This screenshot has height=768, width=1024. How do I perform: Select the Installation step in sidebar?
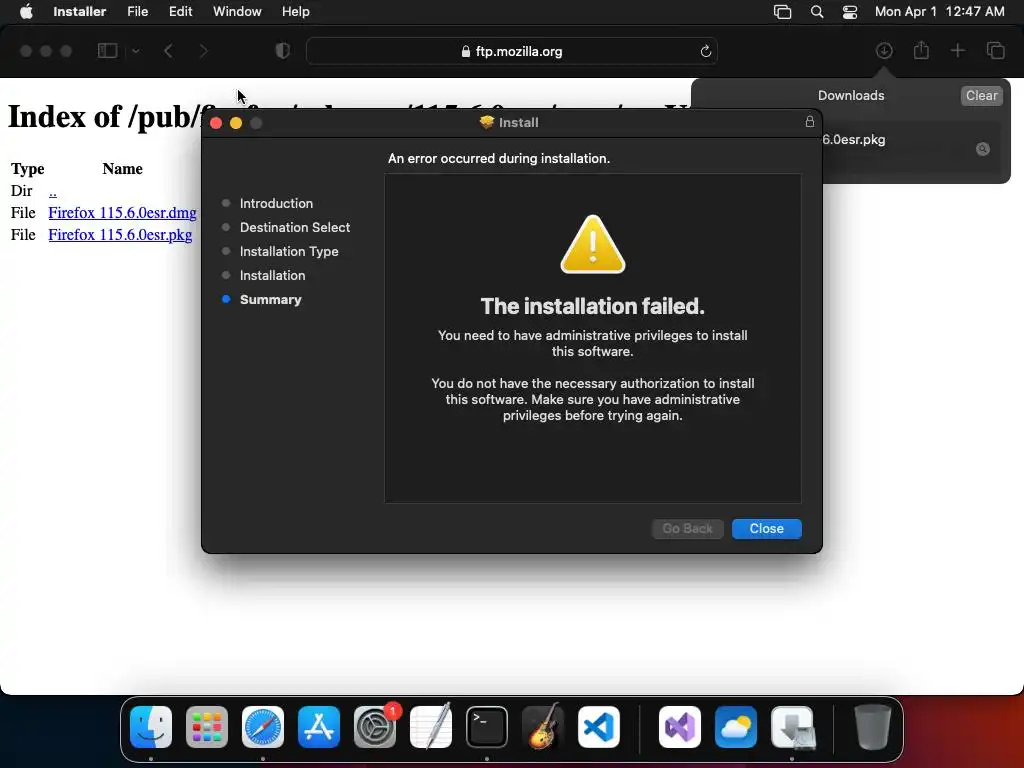coord(272,276)
